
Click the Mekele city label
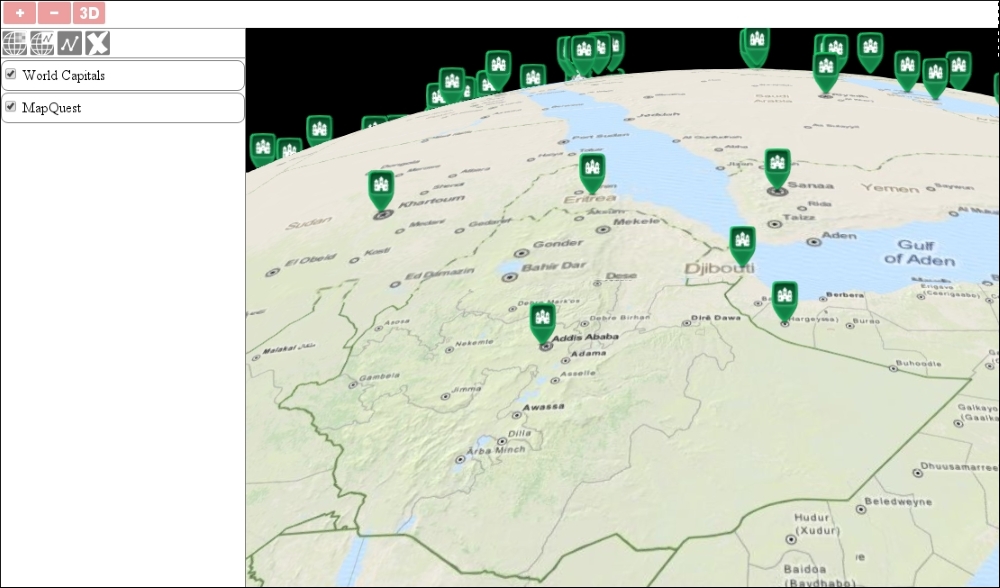click(x=636, y=221)
